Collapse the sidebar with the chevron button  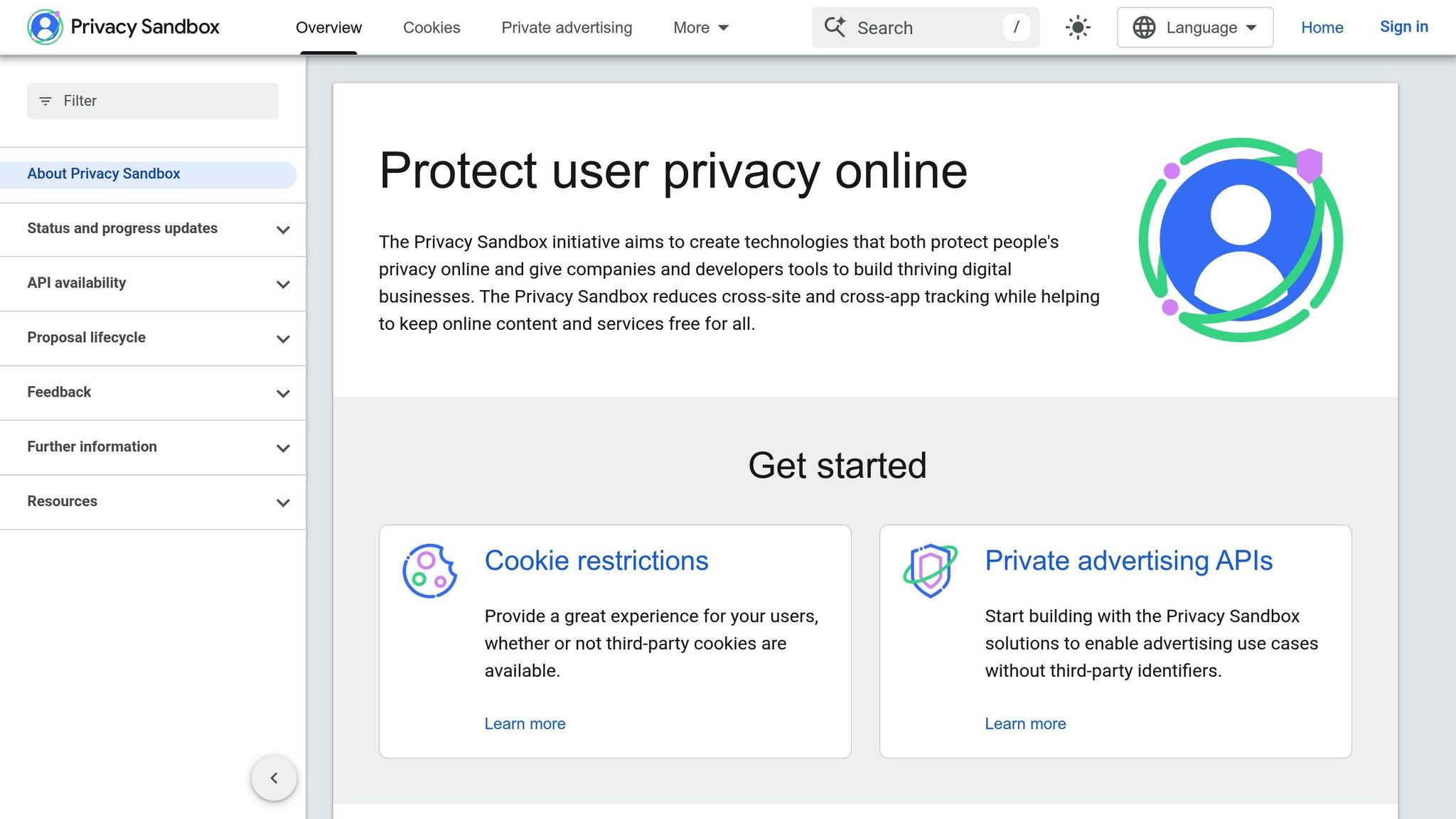(274, 778)
